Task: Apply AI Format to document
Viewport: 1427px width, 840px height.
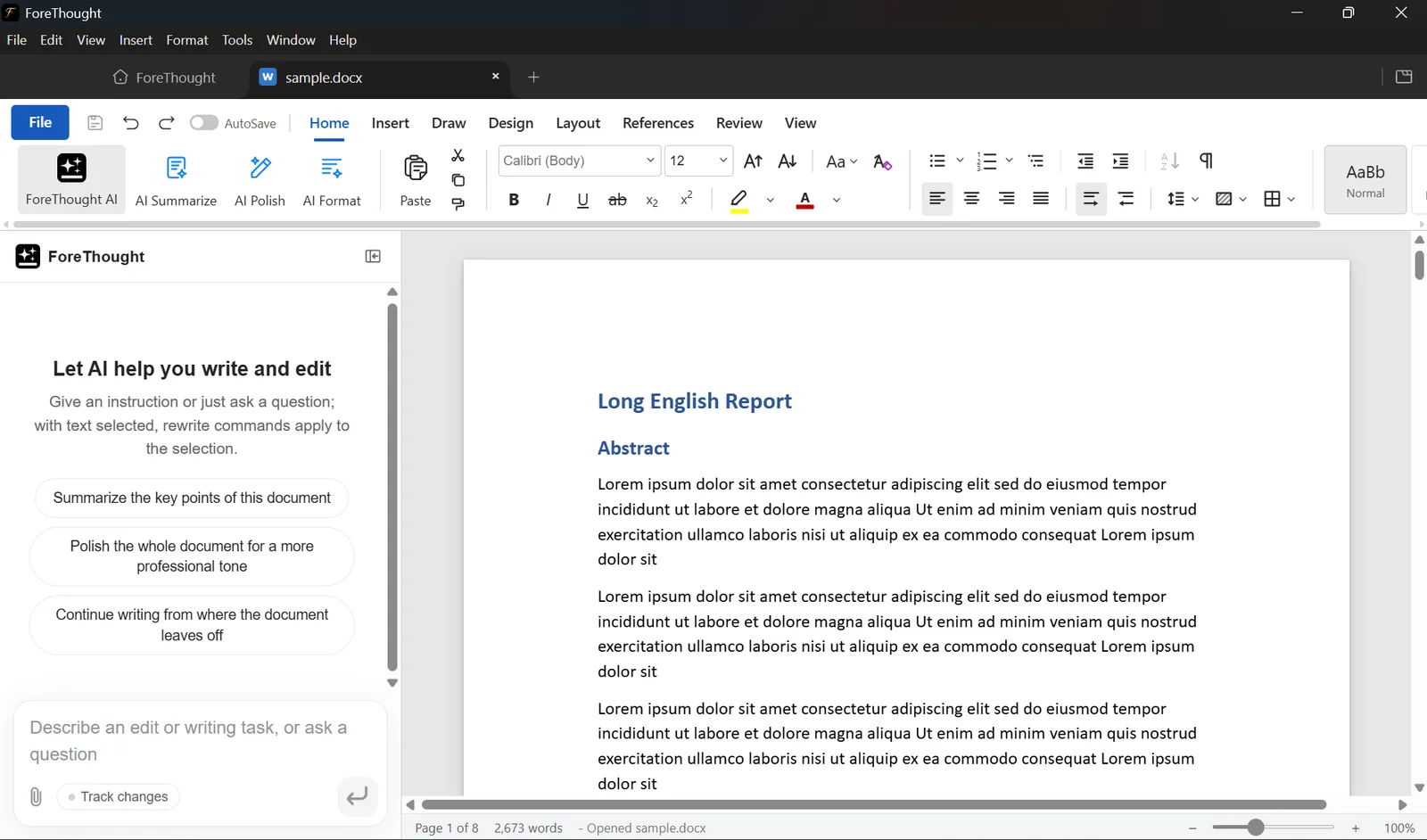Action: pyautogui.click(x=332, y=181)
